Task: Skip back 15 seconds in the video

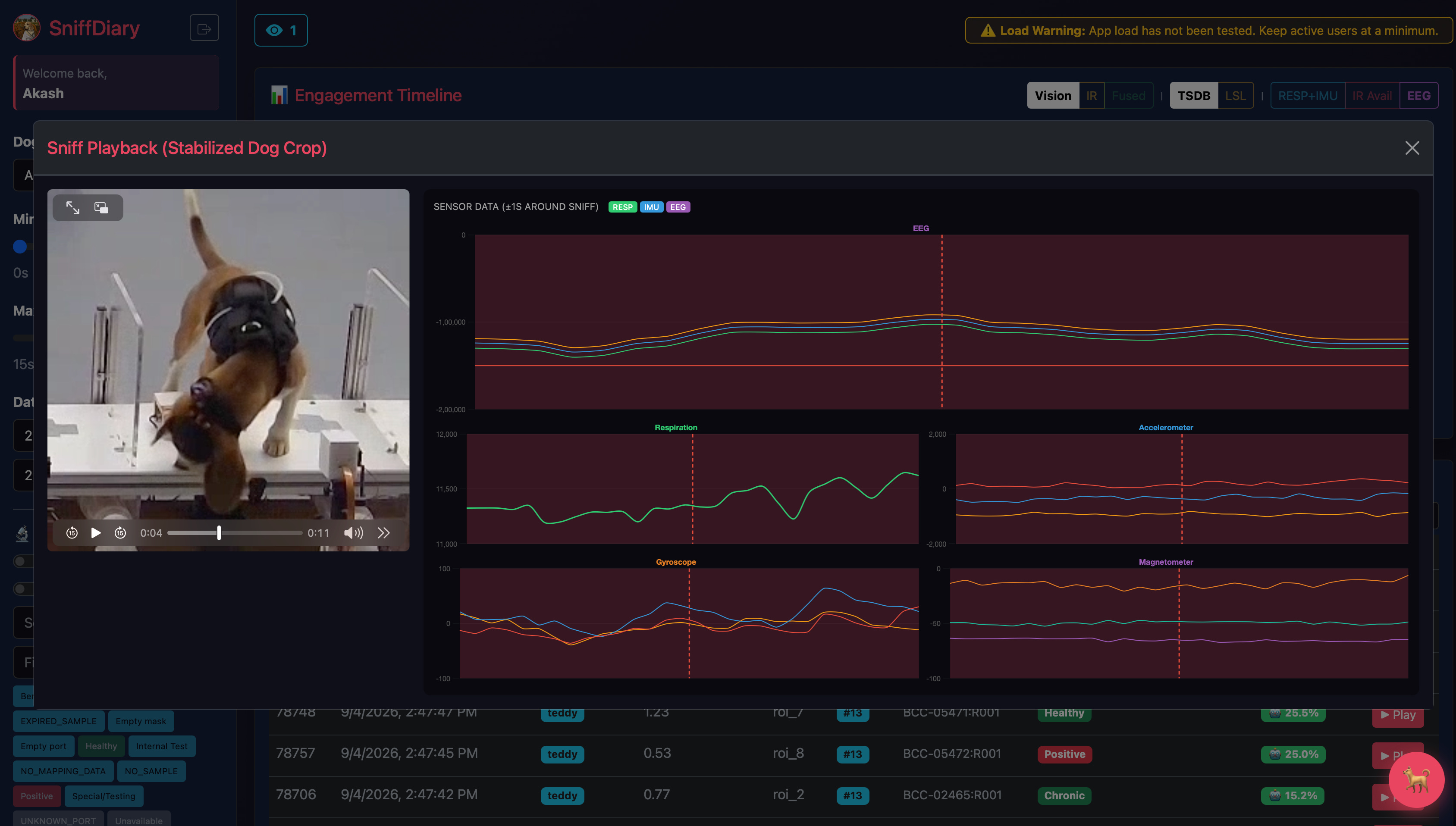Action: pyautogui.click(x=72, y=533)
